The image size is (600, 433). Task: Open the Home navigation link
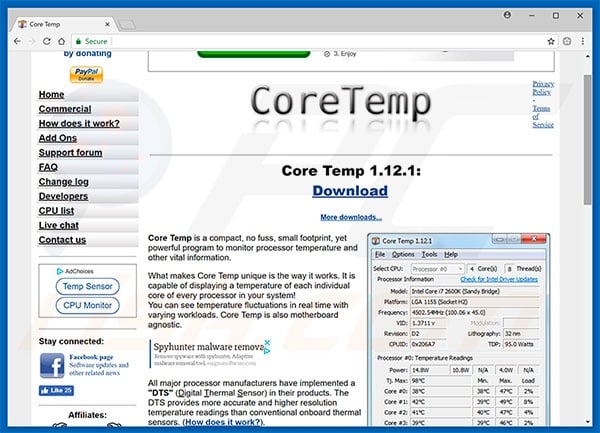tap(51, 94)
